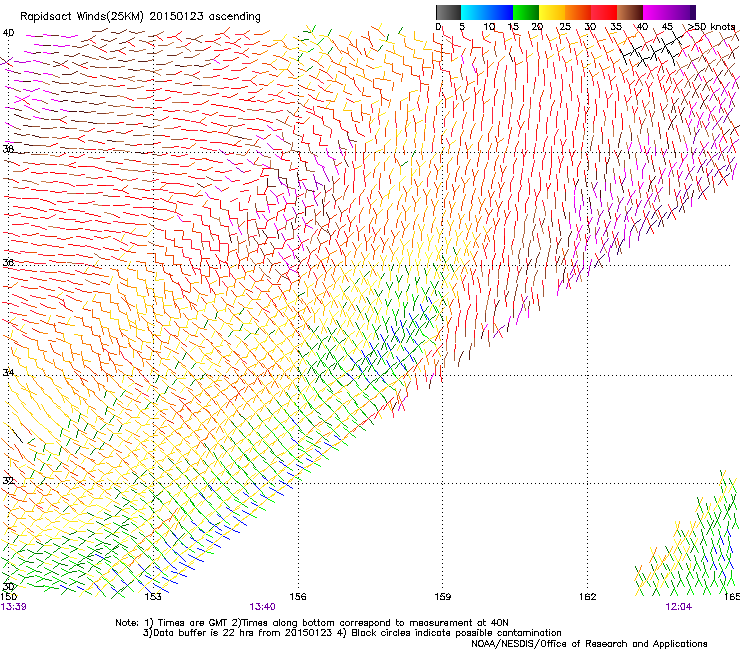
Task: Click the legend label '35'
Action: coord(616,27)
